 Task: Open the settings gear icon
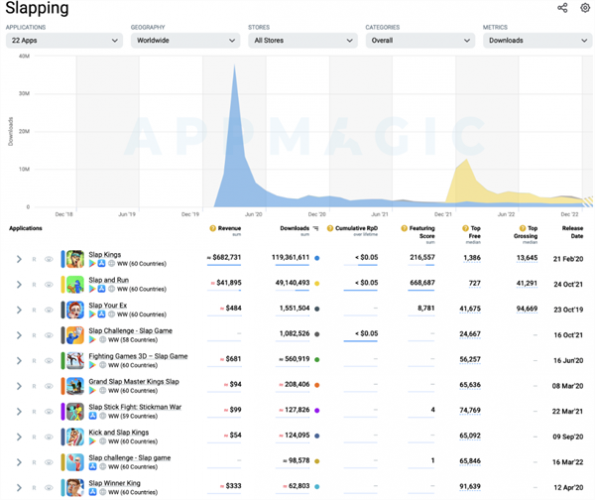585,8
